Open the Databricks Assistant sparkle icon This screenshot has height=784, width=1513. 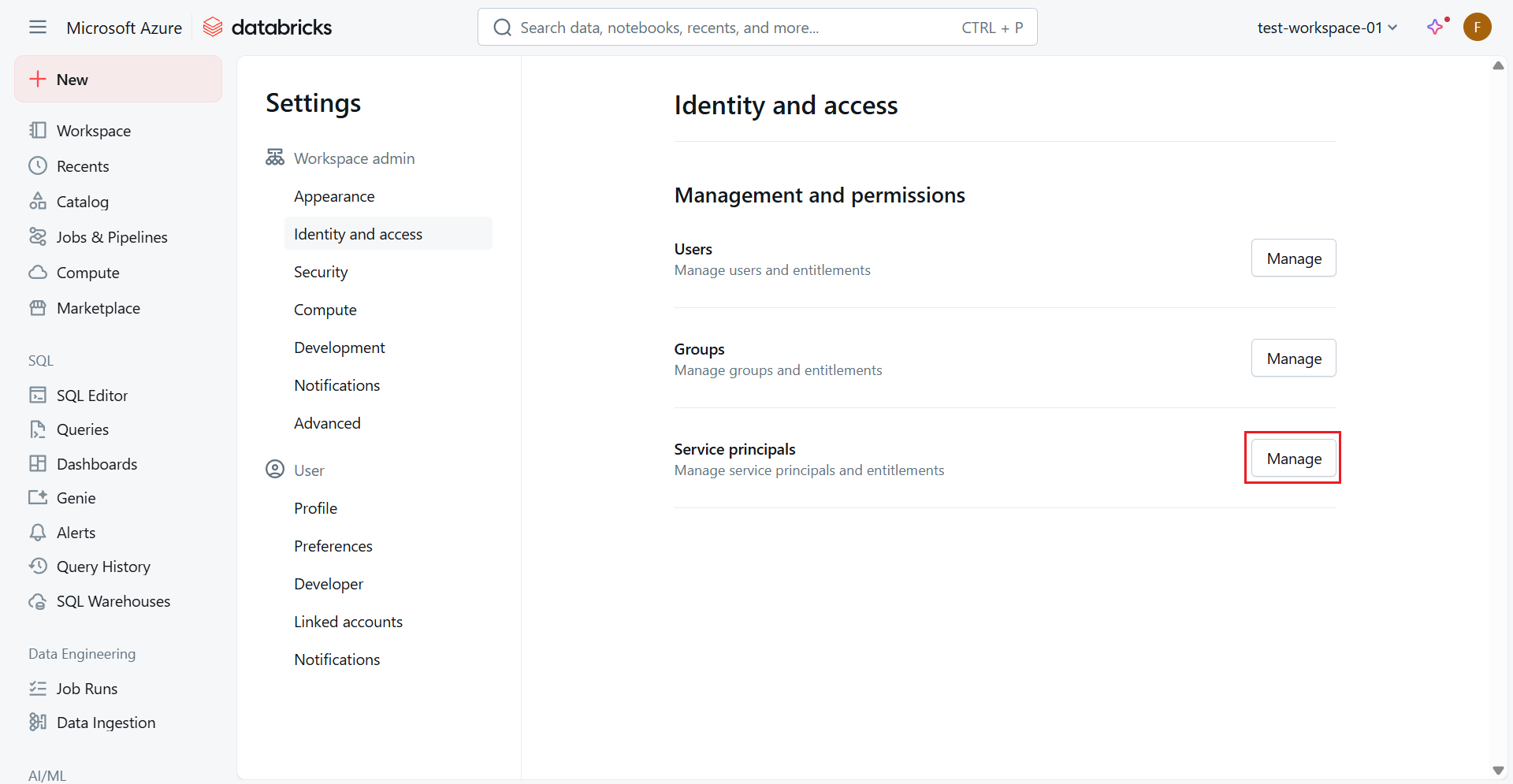(1436, 27)
